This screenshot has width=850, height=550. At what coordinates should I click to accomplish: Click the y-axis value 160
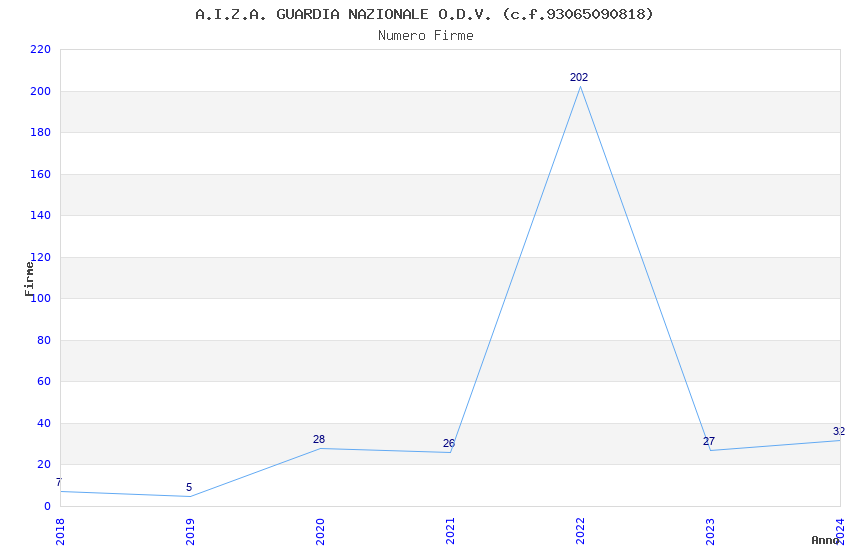point(41,174)
